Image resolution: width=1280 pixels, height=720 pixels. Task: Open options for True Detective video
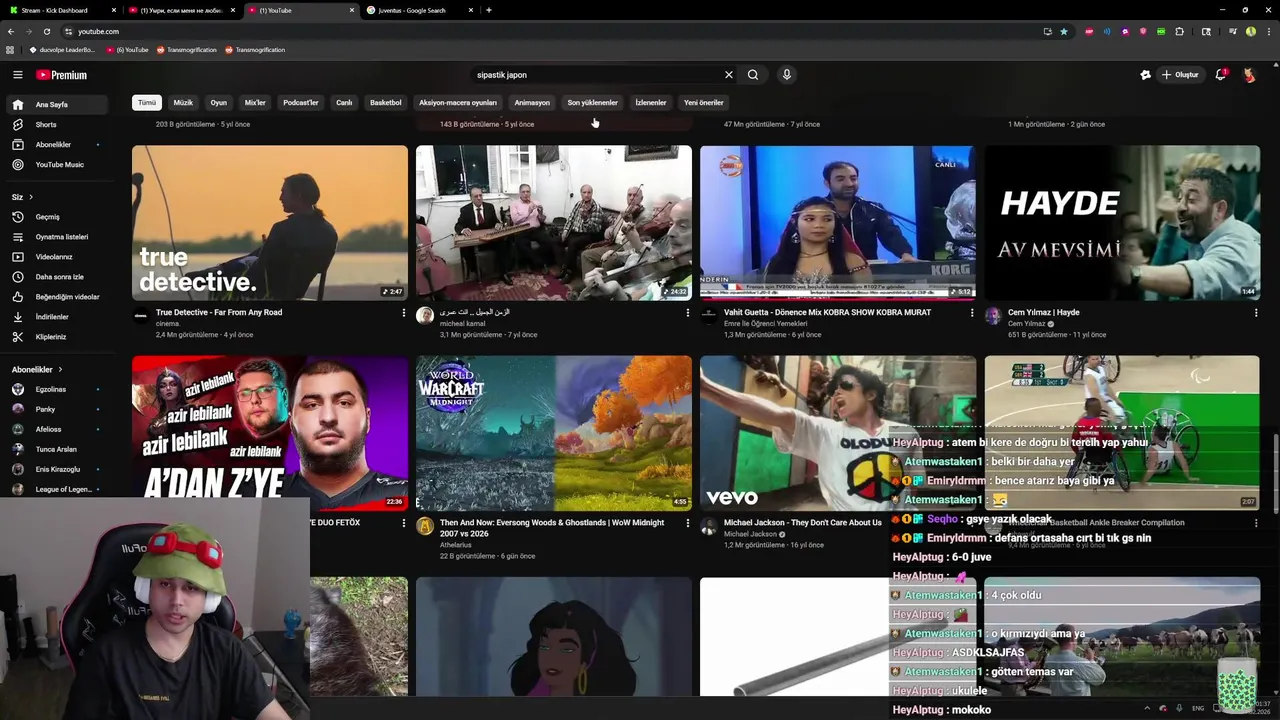pos(403,313)
